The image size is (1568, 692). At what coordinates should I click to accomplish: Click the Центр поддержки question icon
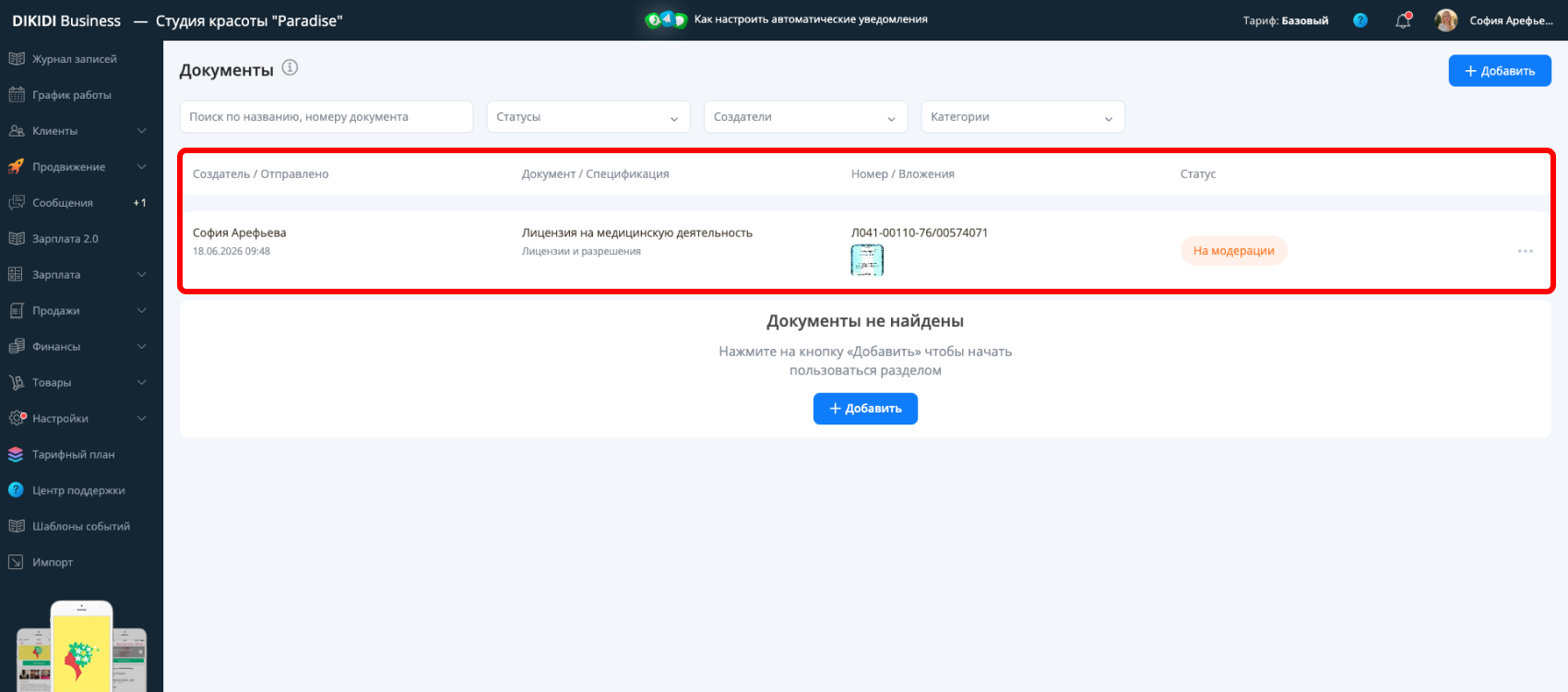[x=16, y=491]
